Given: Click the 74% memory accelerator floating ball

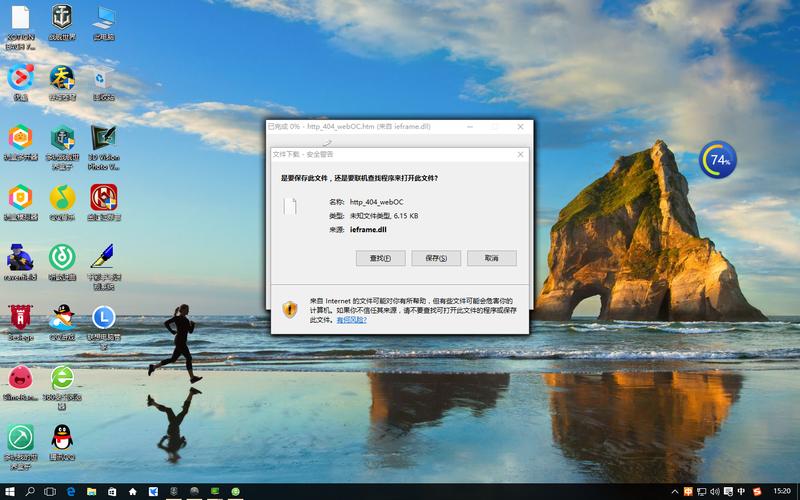Looking at the screenshot, I should [x=718, y=160].
